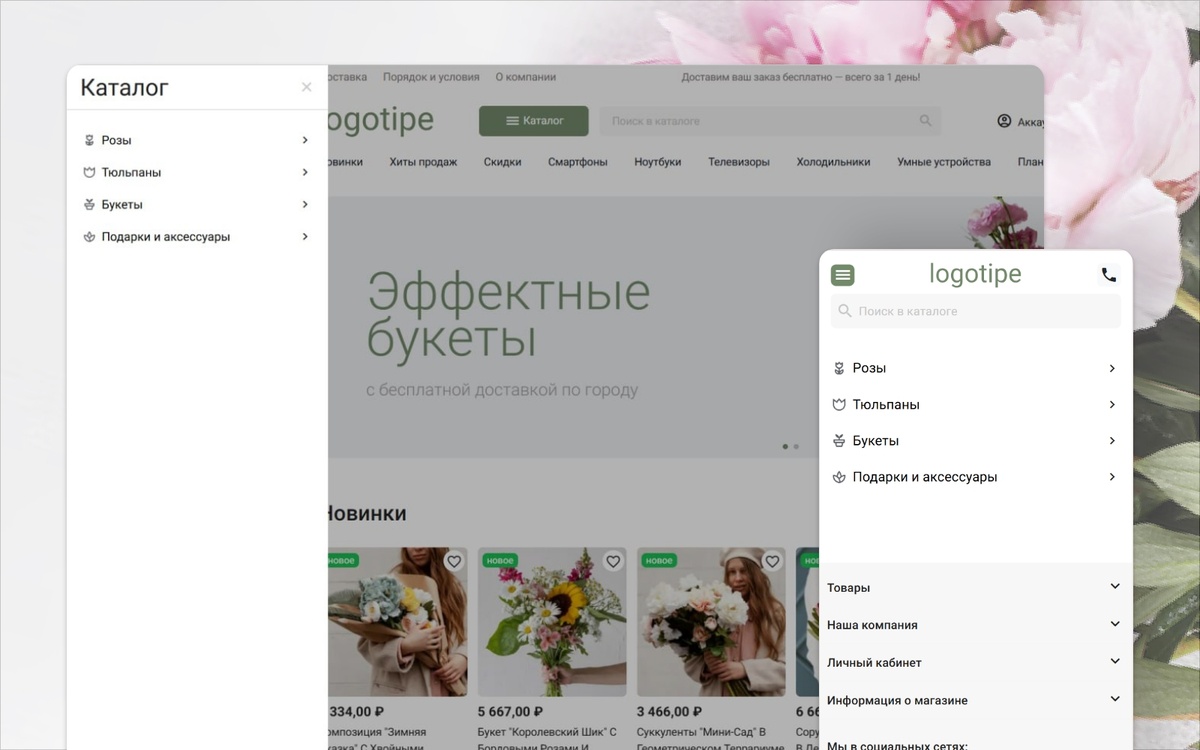Viewport: 1200px width, 750px height.
Task: Click the magnifier icon in desktop search bar
Action: tap(925, 121)
